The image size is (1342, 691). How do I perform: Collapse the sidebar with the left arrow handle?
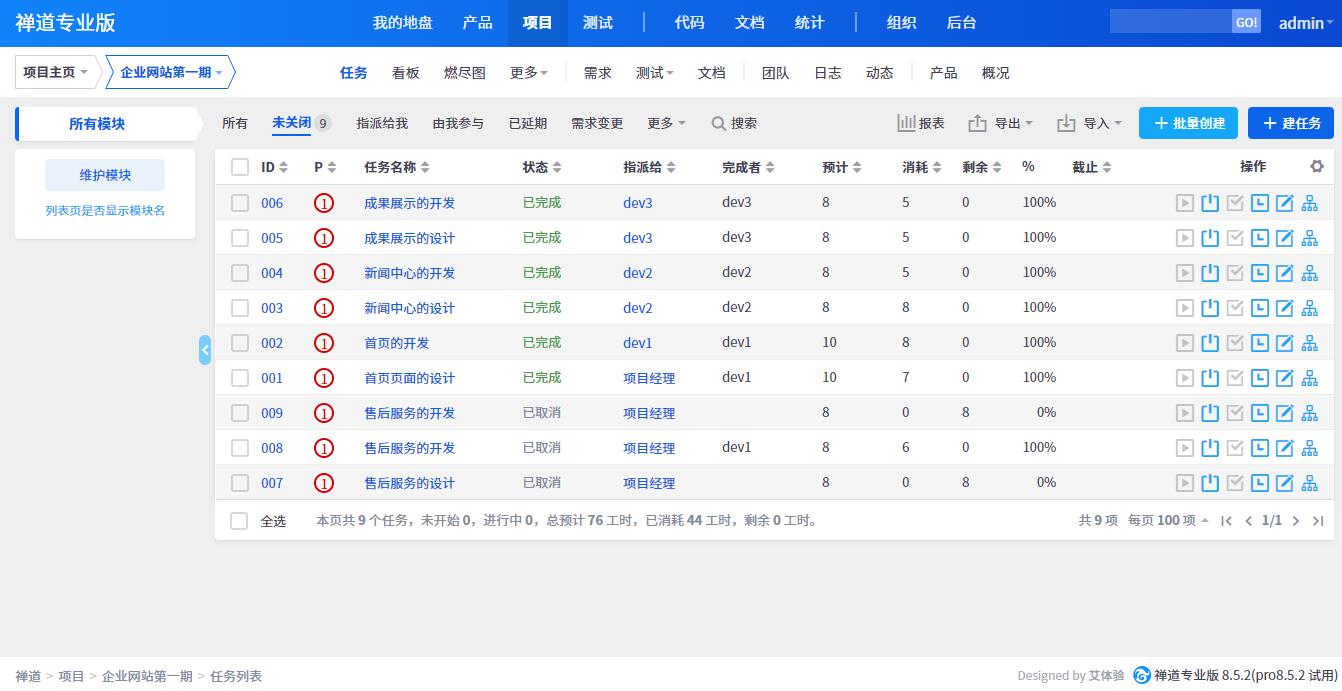pos(205,350)
